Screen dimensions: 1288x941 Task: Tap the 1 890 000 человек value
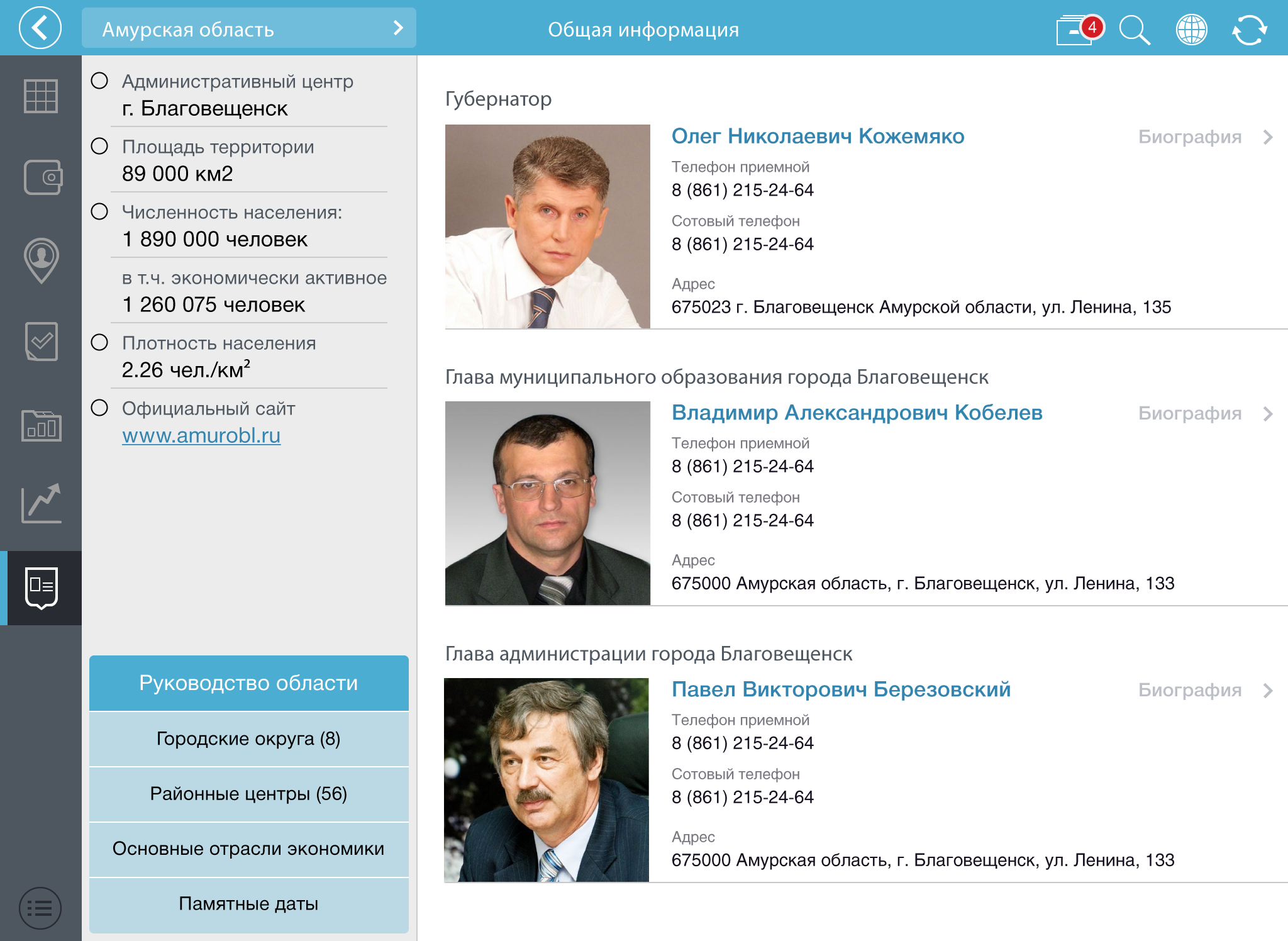(x=215, y=240)
